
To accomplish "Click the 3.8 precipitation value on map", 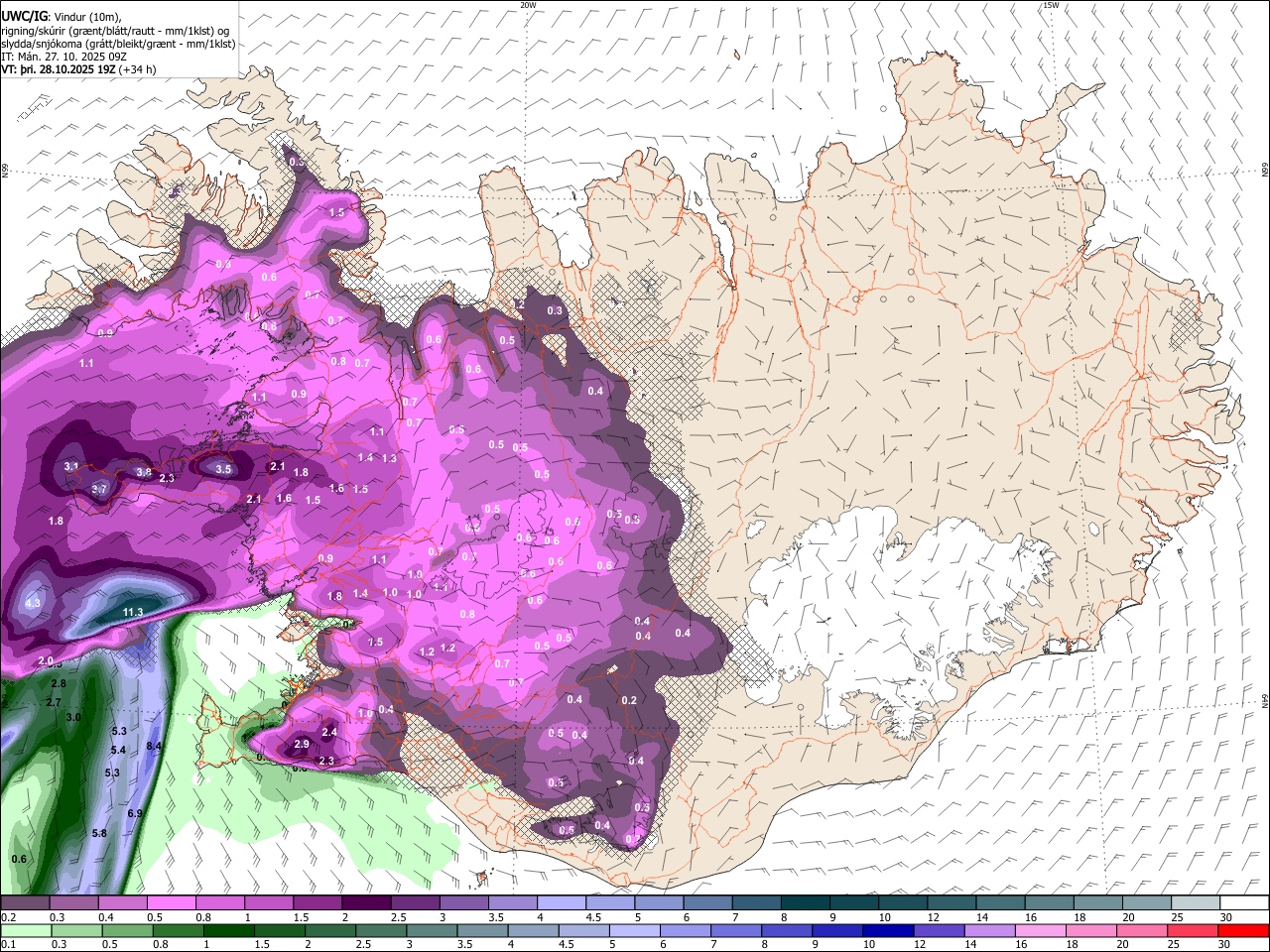I will click(143, 473).
